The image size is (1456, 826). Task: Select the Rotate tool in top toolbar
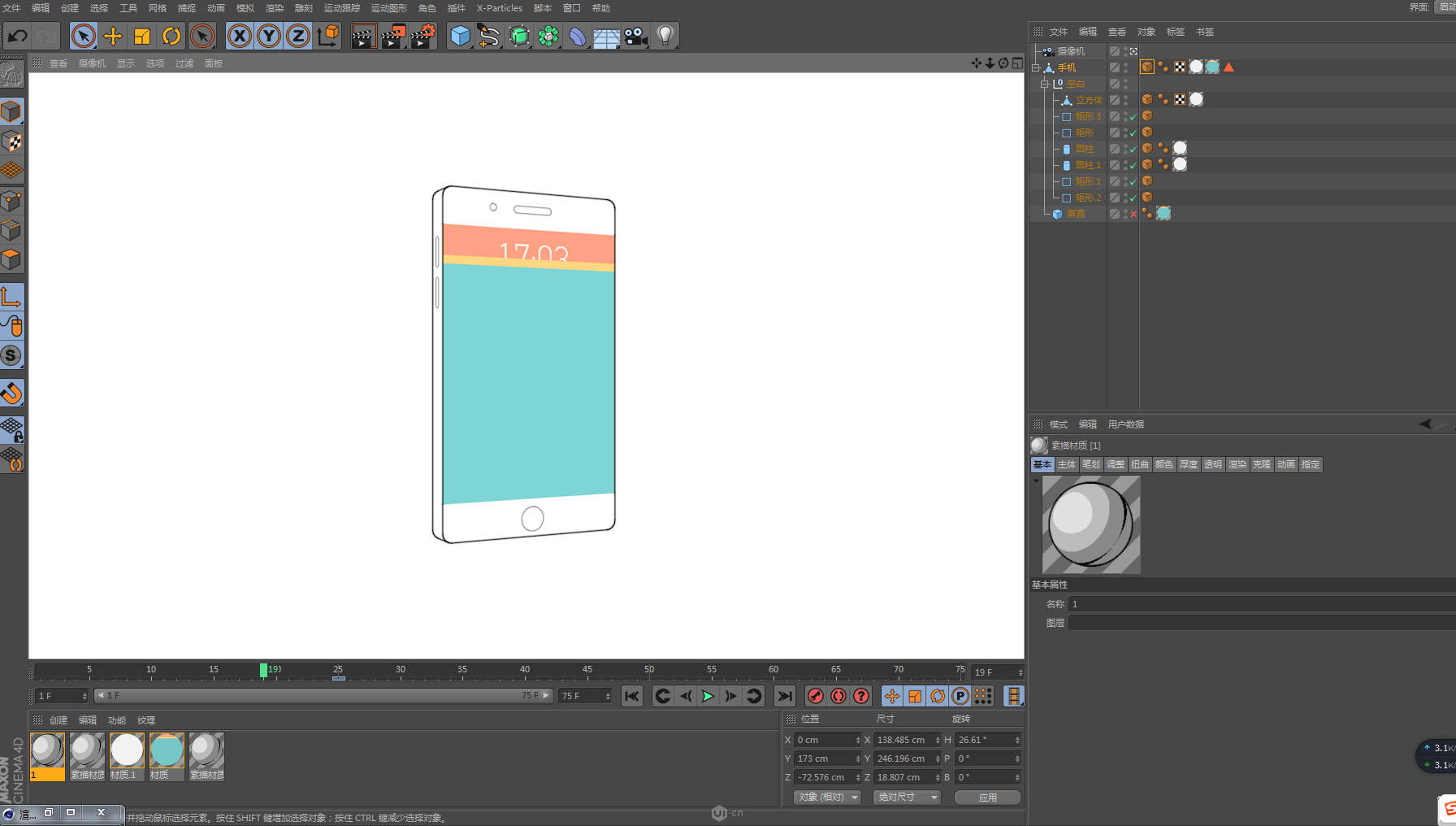coord(171,36)
